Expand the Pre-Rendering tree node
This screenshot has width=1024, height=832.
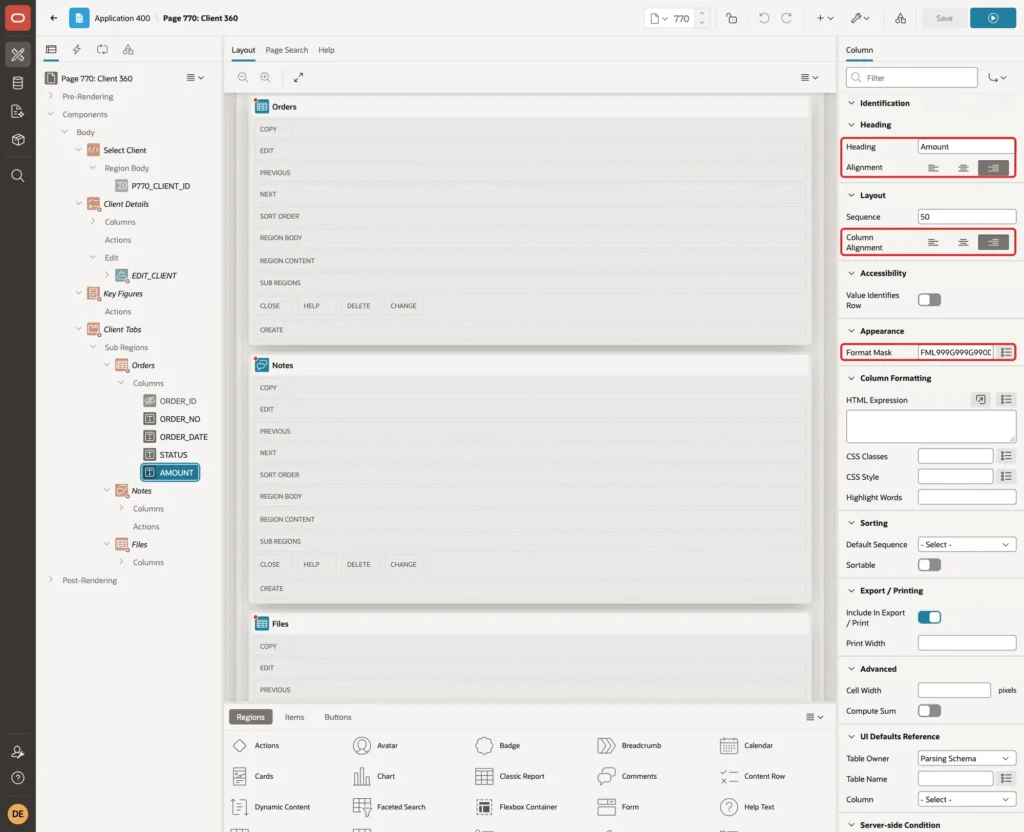(51, 96)
